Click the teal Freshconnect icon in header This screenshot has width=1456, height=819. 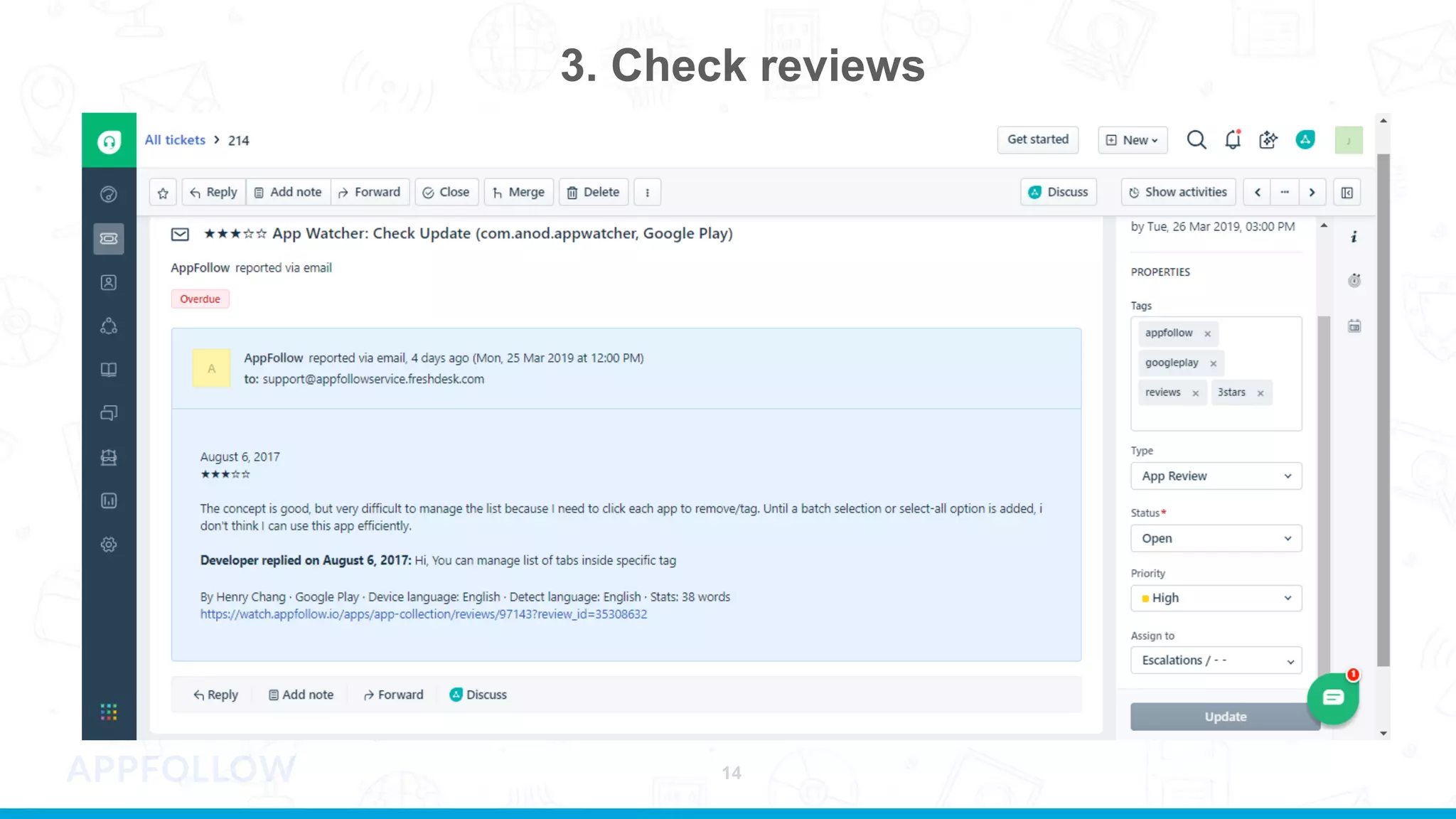click(1305, 140)
